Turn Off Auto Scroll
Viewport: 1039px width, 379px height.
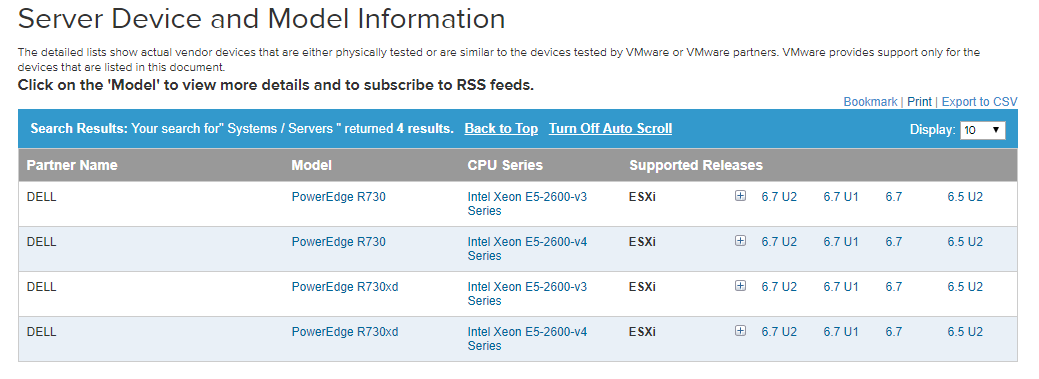610,129
